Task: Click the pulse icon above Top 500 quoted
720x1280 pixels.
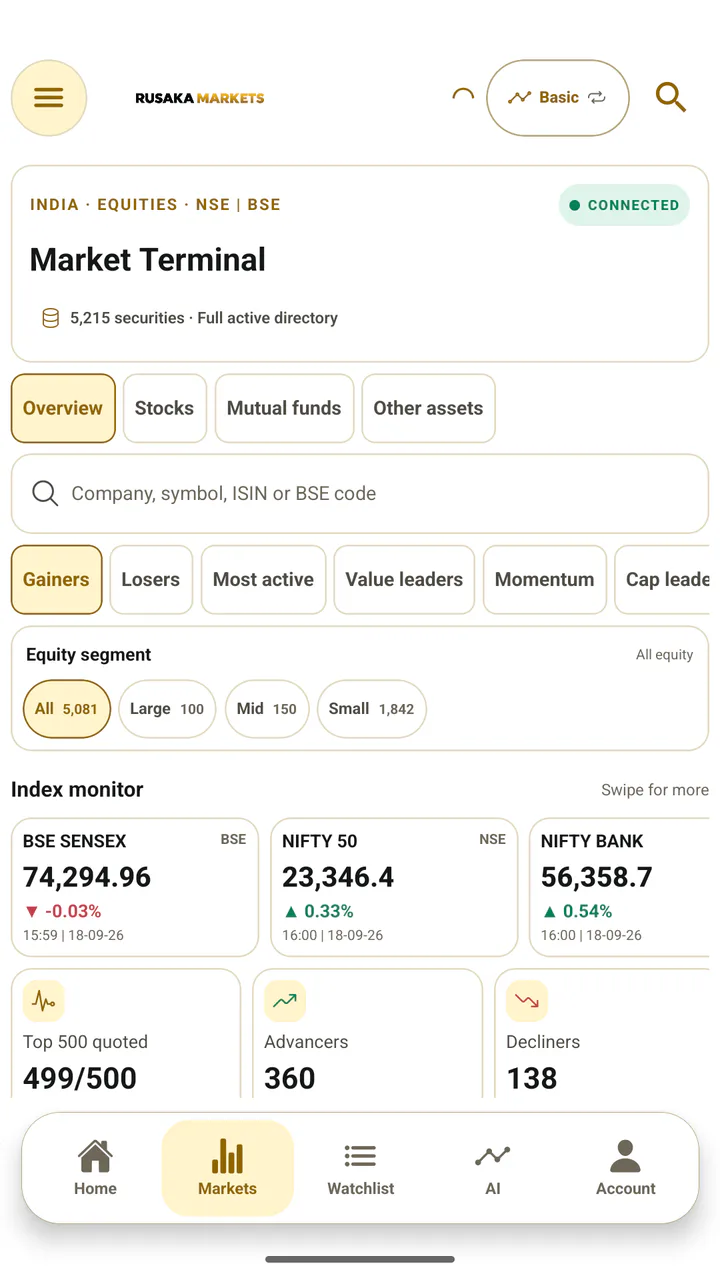Action: coord(44,1001)
